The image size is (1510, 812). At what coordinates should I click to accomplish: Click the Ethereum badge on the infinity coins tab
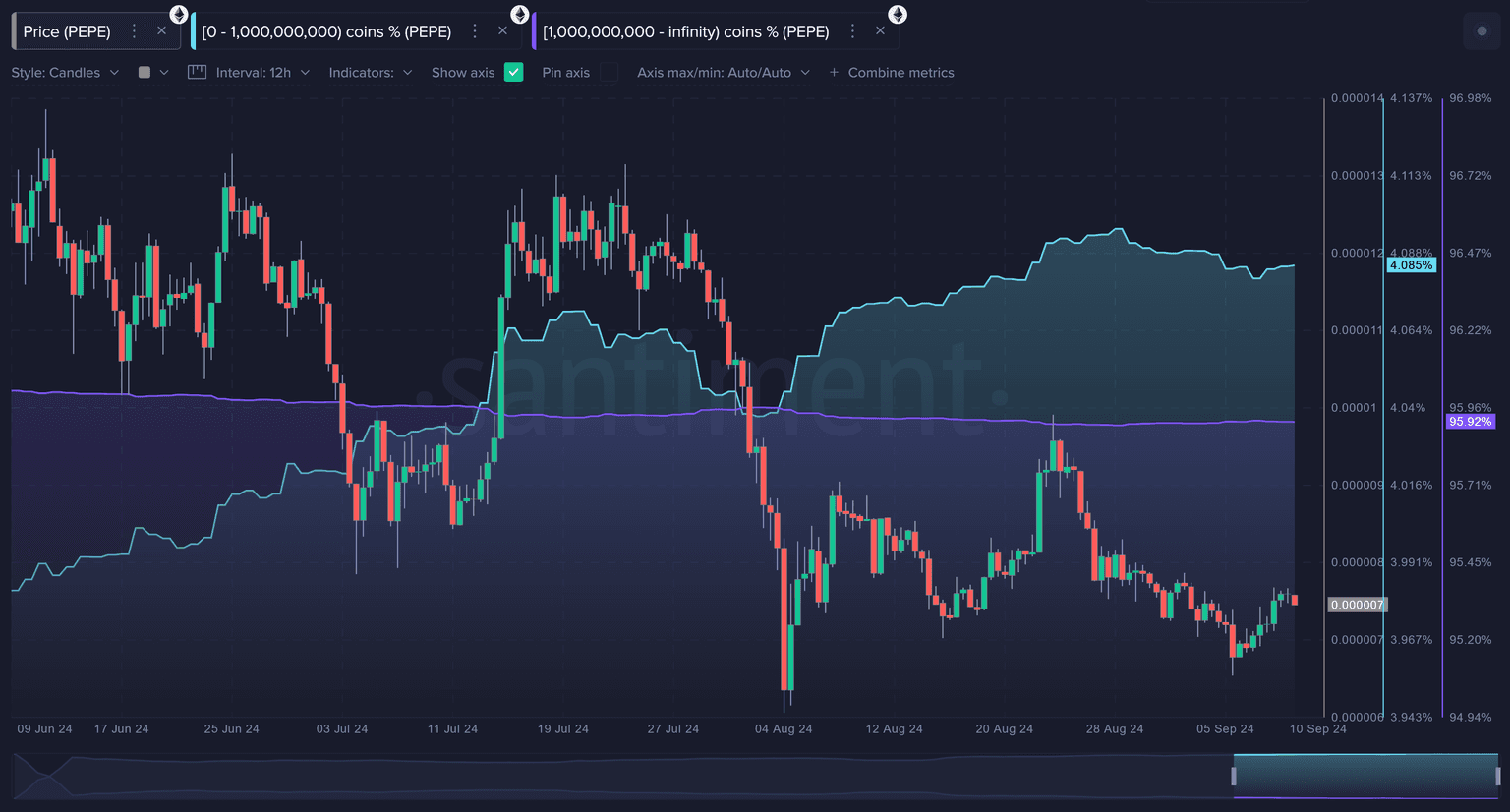(898, 14)
